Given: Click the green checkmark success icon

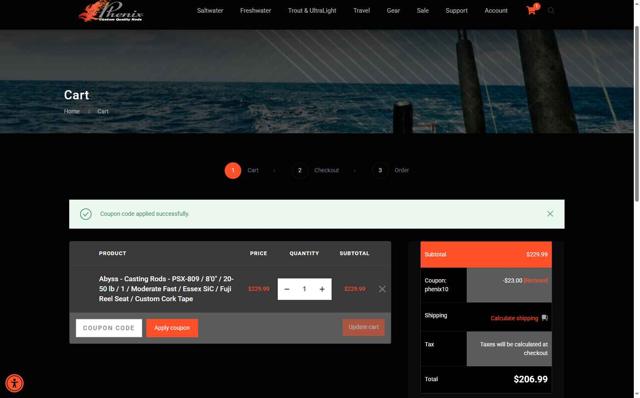Looking at the screenshot, I should click(x=86, y=214).
